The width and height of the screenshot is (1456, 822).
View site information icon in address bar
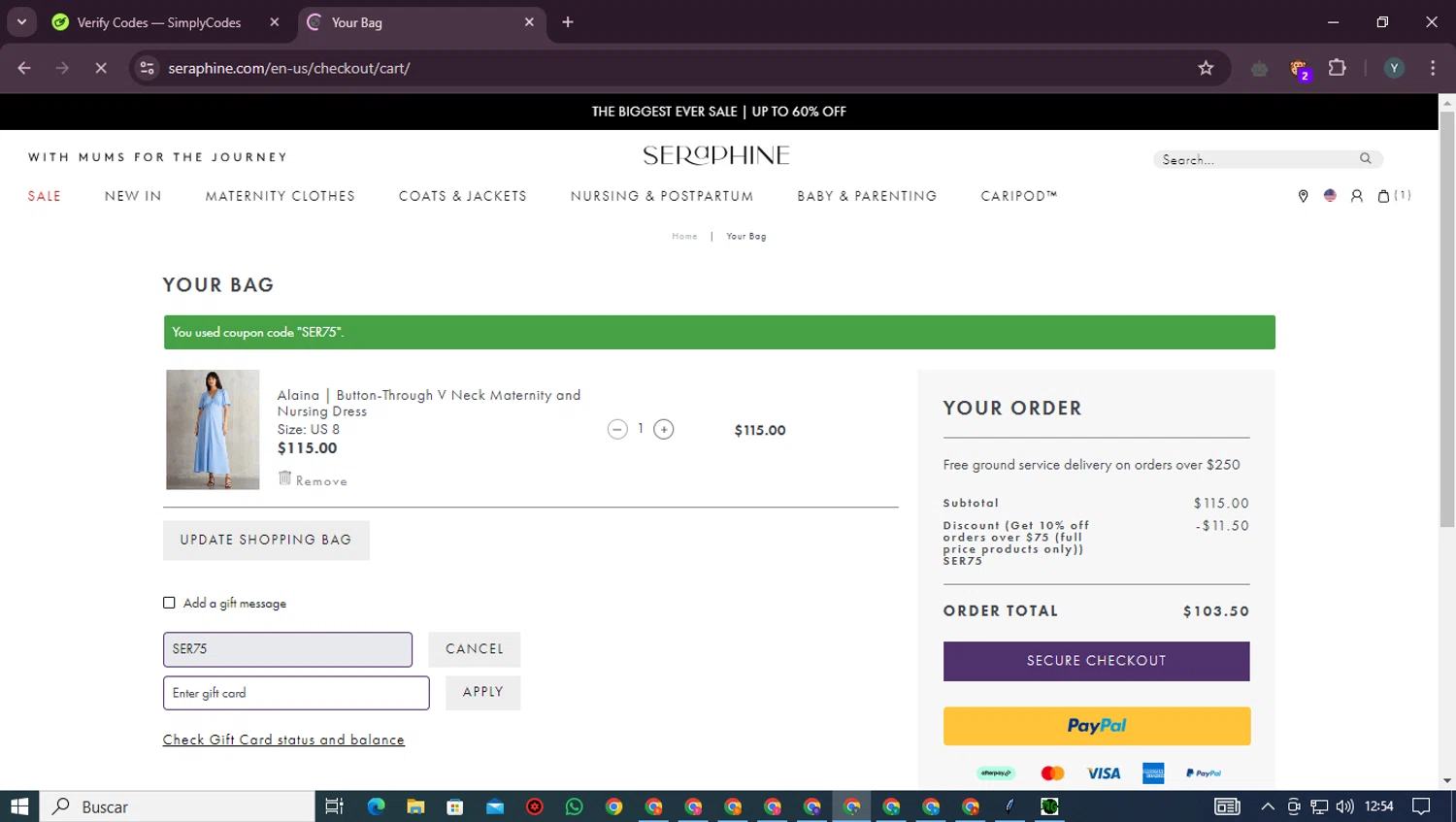(147, 68)
